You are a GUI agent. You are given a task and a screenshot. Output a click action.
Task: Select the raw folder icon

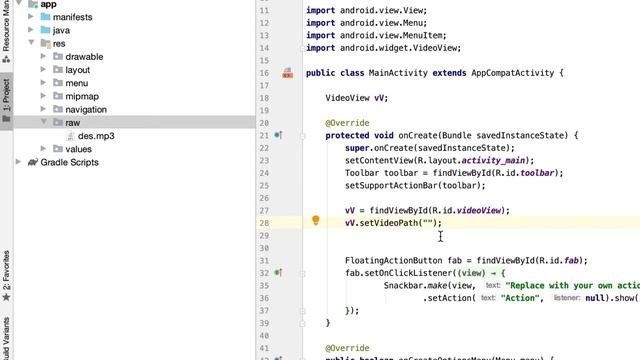58,122
